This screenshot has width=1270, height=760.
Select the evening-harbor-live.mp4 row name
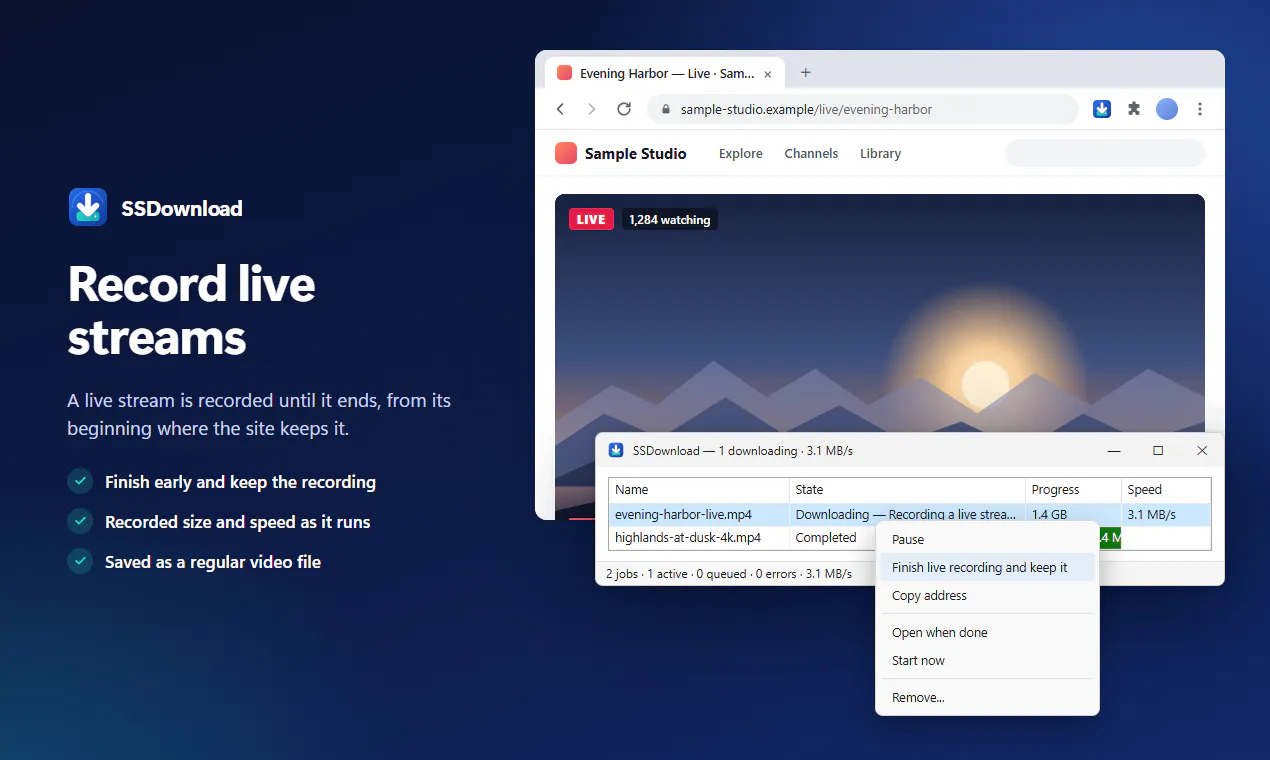click(684, 514)
